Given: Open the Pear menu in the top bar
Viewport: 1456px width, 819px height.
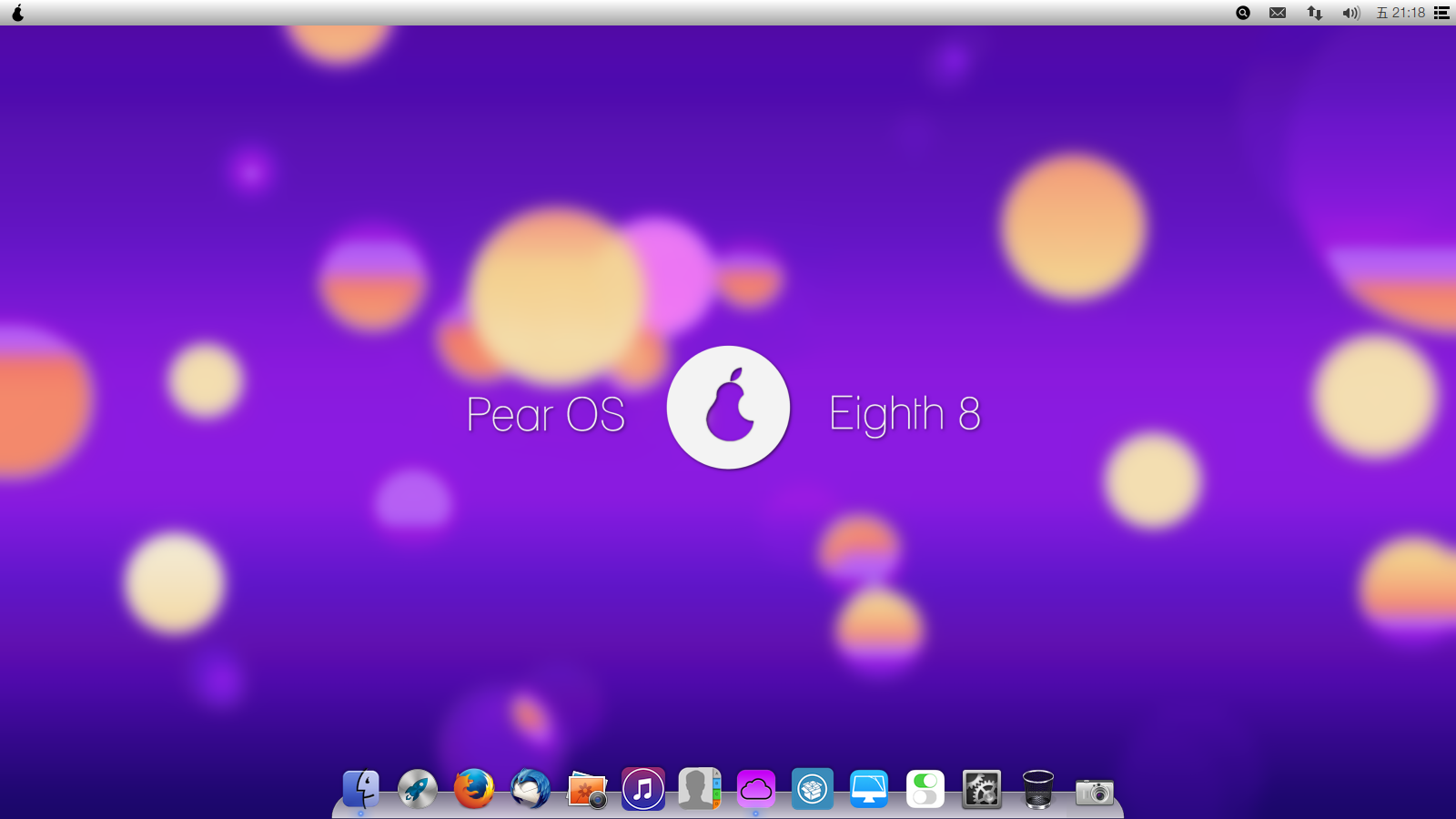Looking at the screenshot, I should point(17,13).
